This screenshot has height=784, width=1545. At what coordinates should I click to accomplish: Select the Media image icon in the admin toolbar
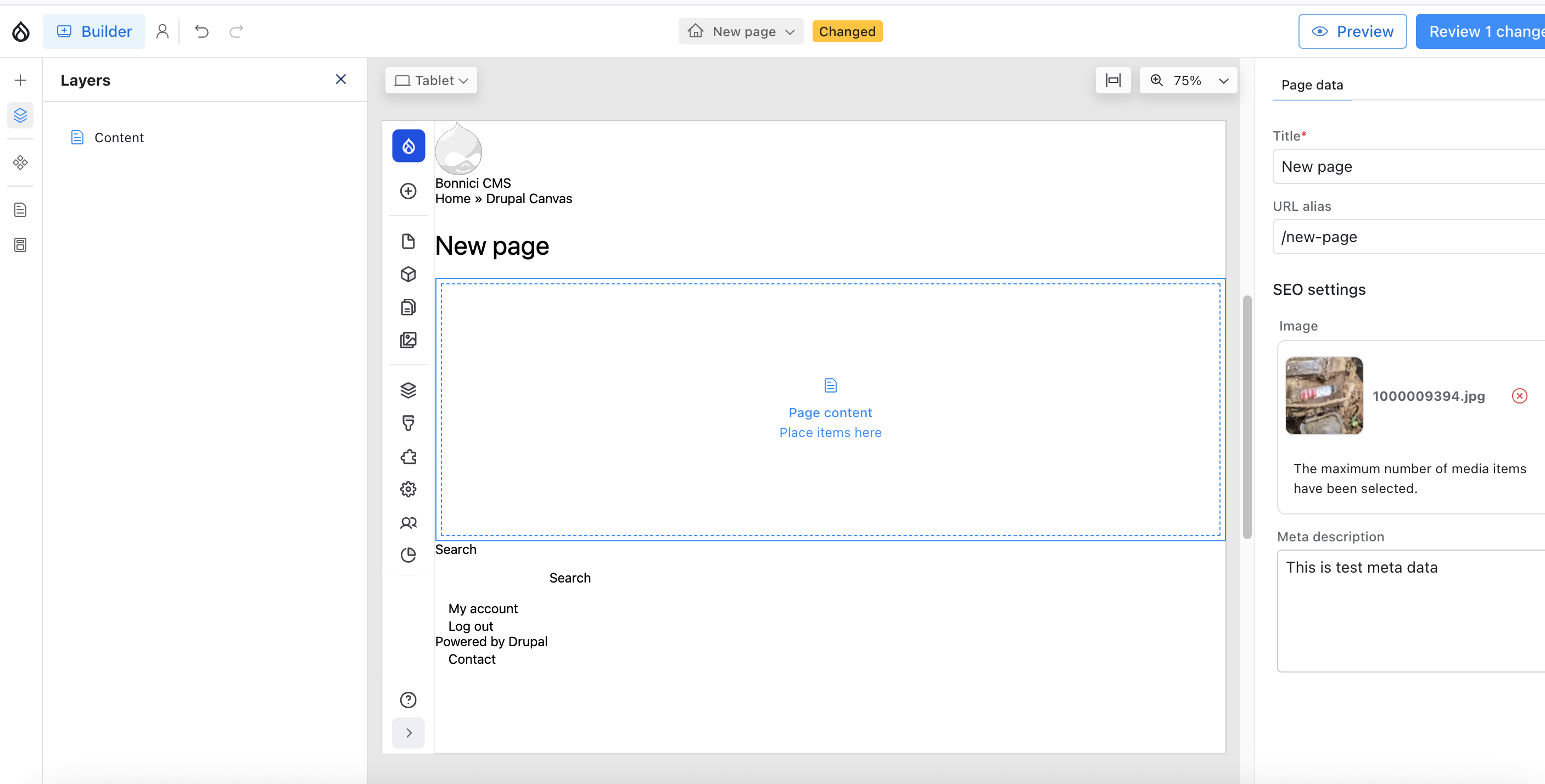coord(408,340)
